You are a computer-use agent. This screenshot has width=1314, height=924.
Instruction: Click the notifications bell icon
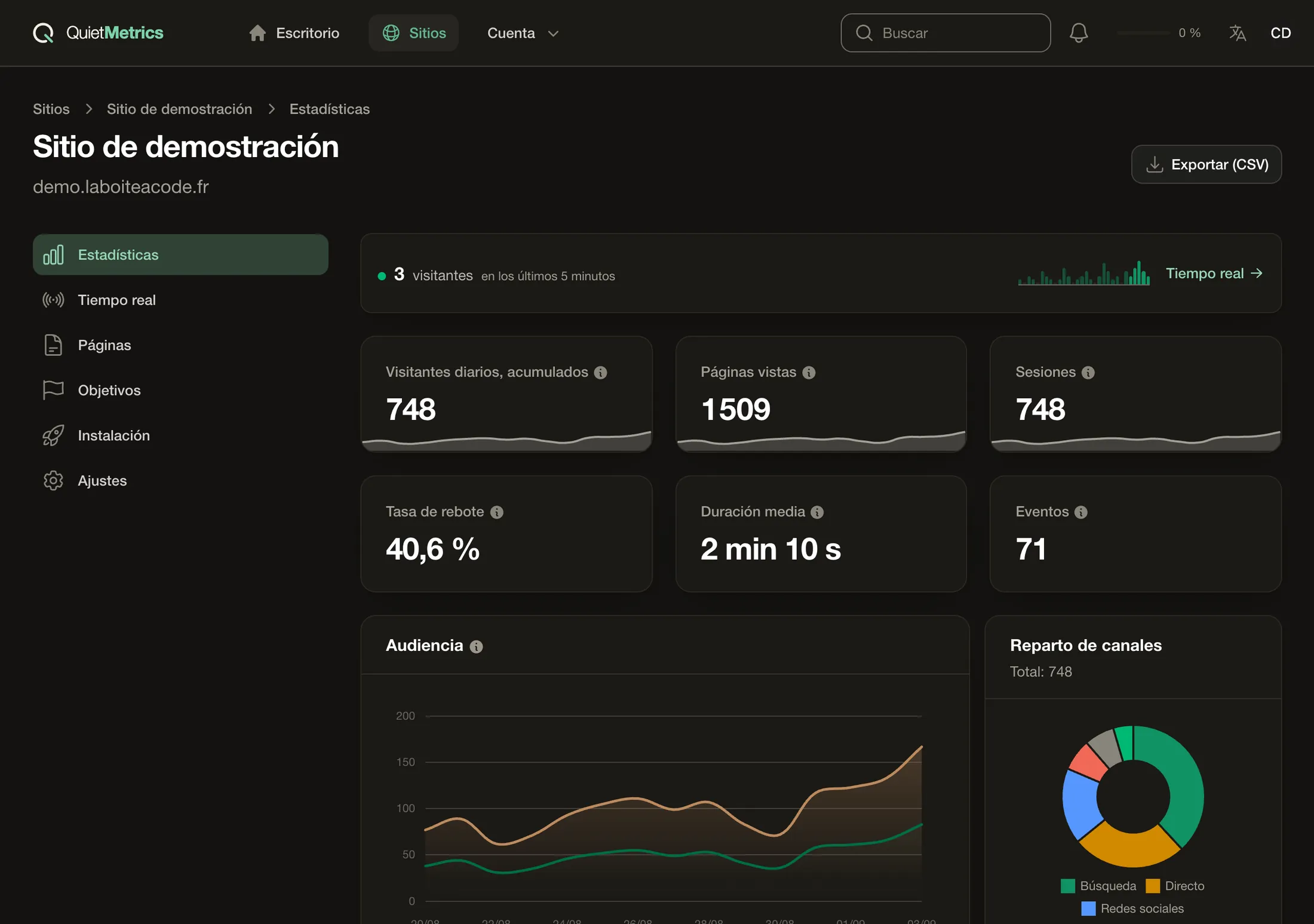[1079, 33]
